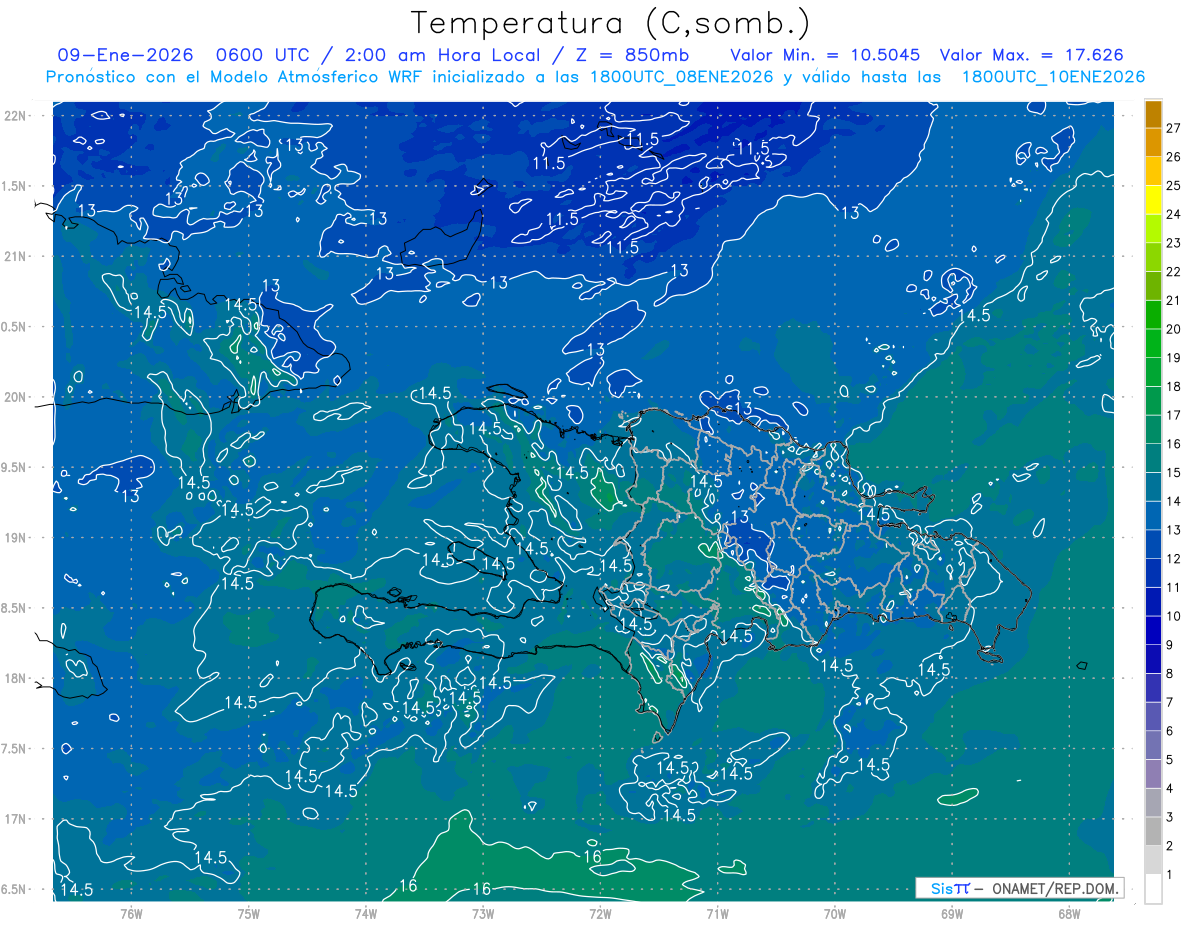Click the '20N' latitude axis label

[x=15, y=397]
